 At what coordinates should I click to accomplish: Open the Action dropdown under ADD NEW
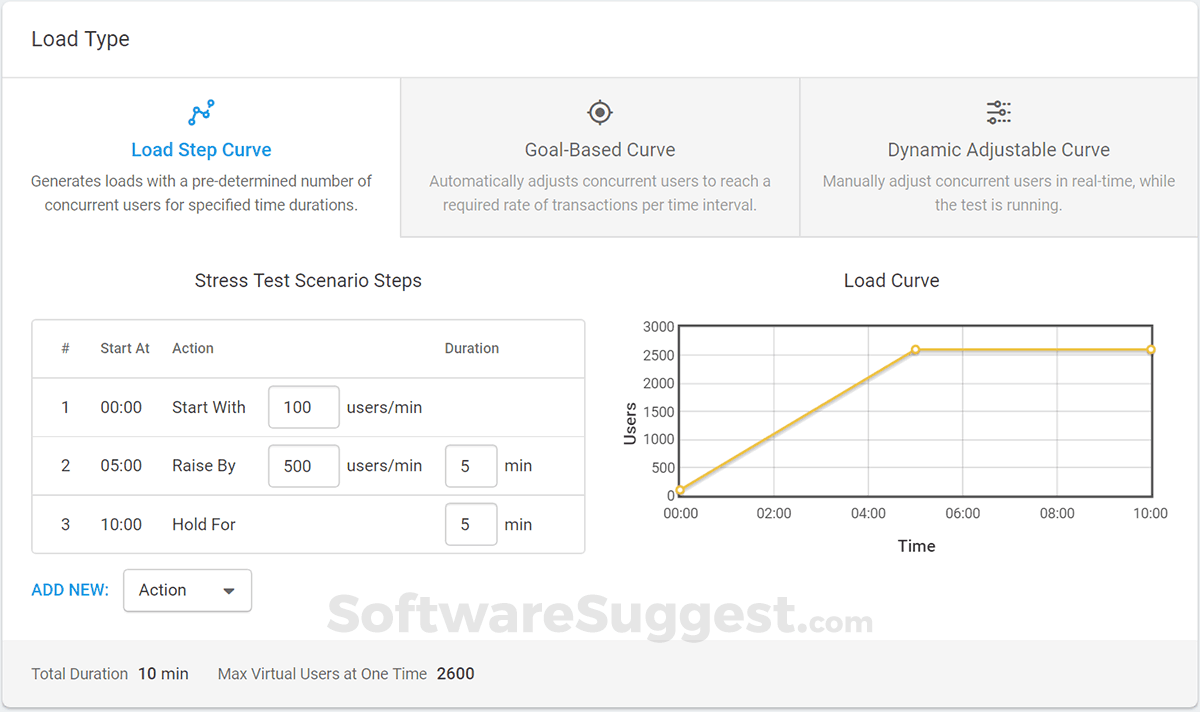coord(187,590)
